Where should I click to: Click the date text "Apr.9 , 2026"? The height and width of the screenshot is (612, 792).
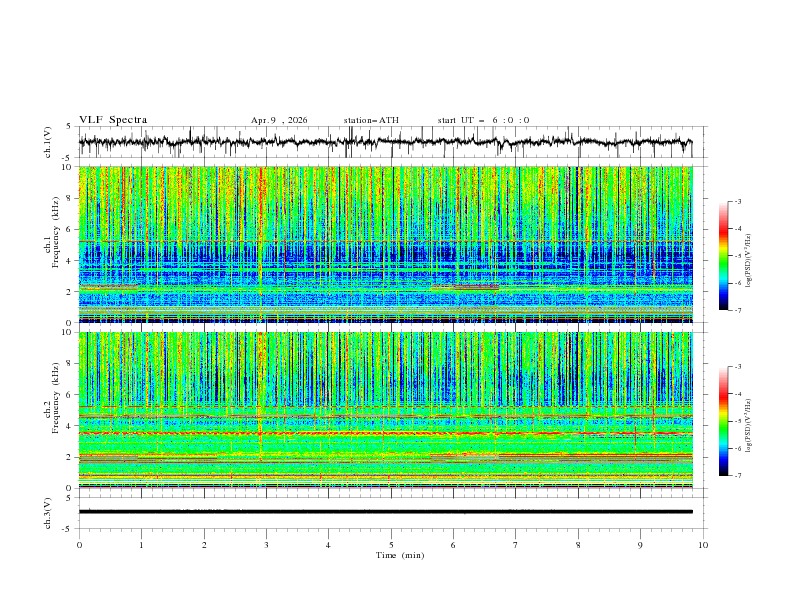(279, 120)
